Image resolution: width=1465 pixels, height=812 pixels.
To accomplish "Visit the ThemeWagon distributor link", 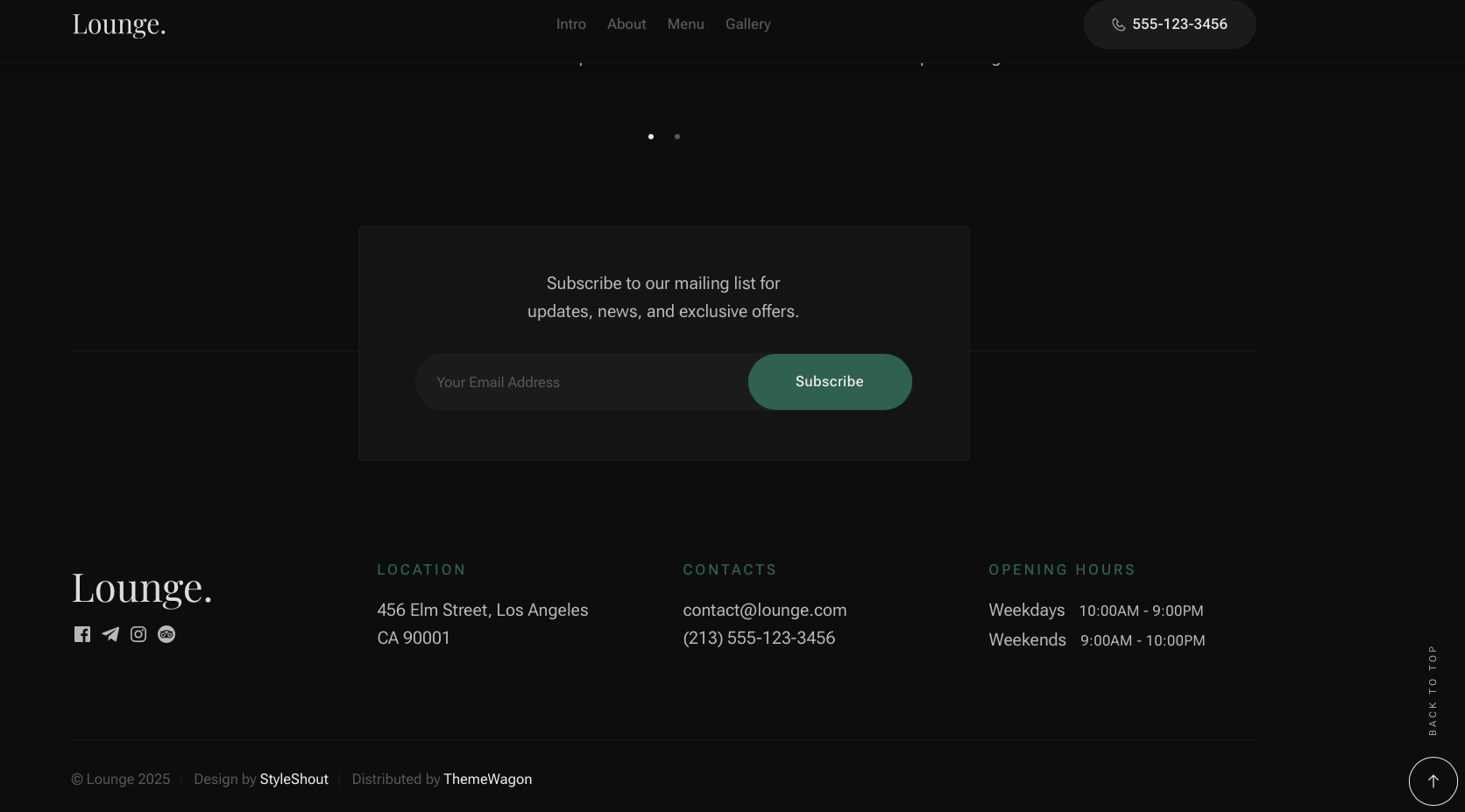I will [487, 780].
